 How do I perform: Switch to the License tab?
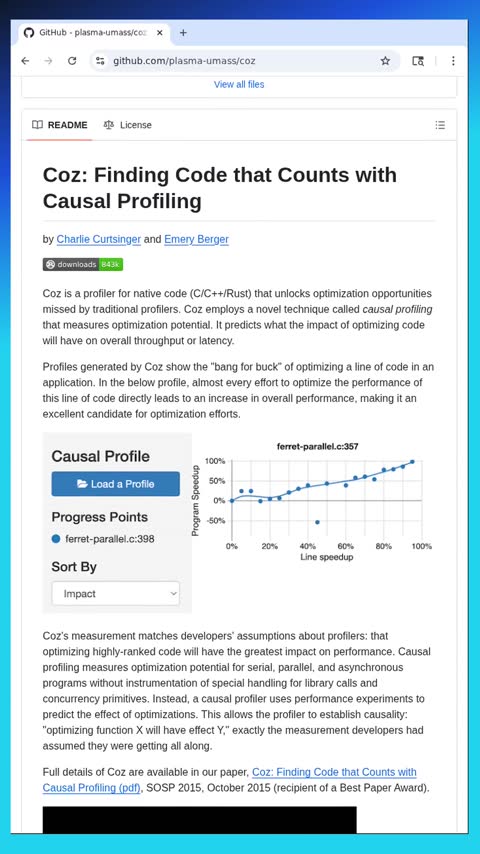[x=127, y=125]
